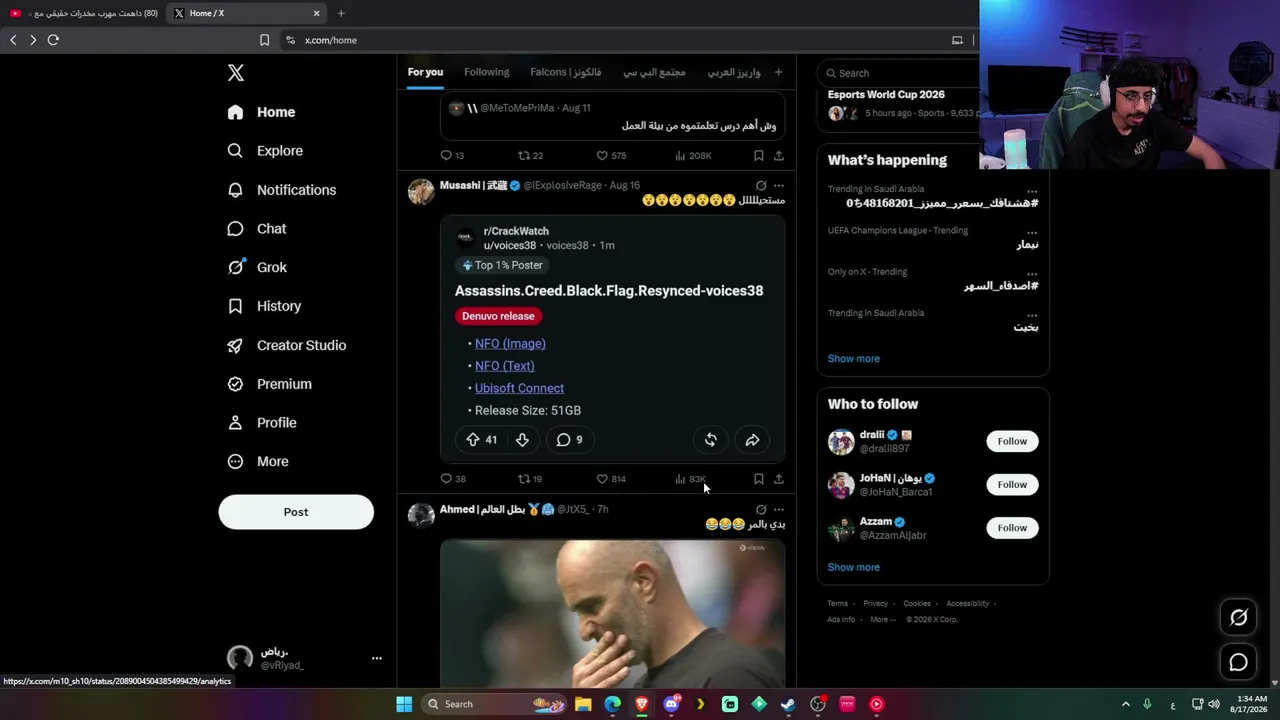Screen dimensions: 1280x720
Task: Click the X Search field
Action: point(900,73)
